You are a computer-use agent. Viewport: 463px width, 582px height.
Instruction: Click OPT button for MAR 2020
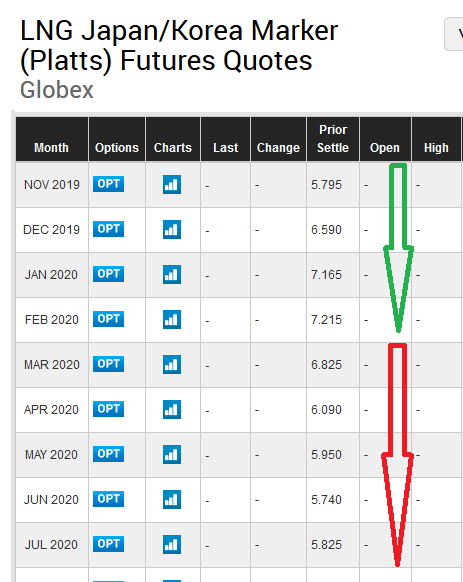tap(108, 364)
